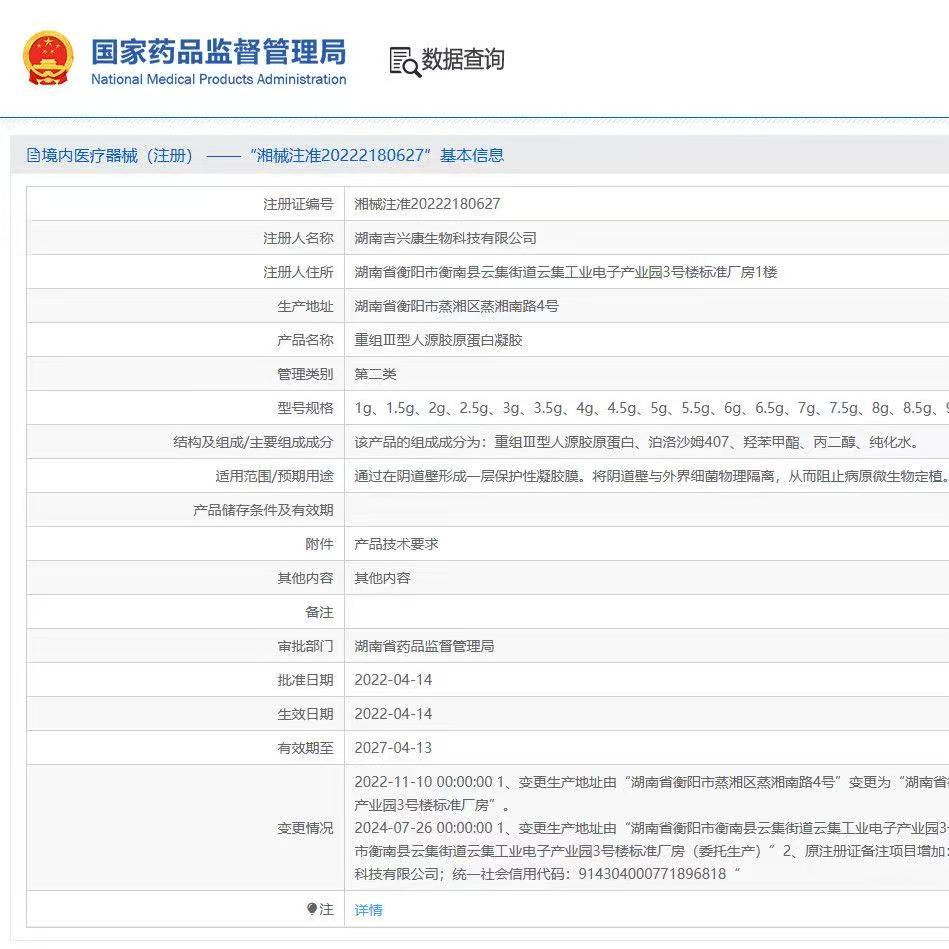Screen dimensions: 949x949
Task: Click the model specs row 1g、1.5g、2g
Action: [x=651, y=408]
